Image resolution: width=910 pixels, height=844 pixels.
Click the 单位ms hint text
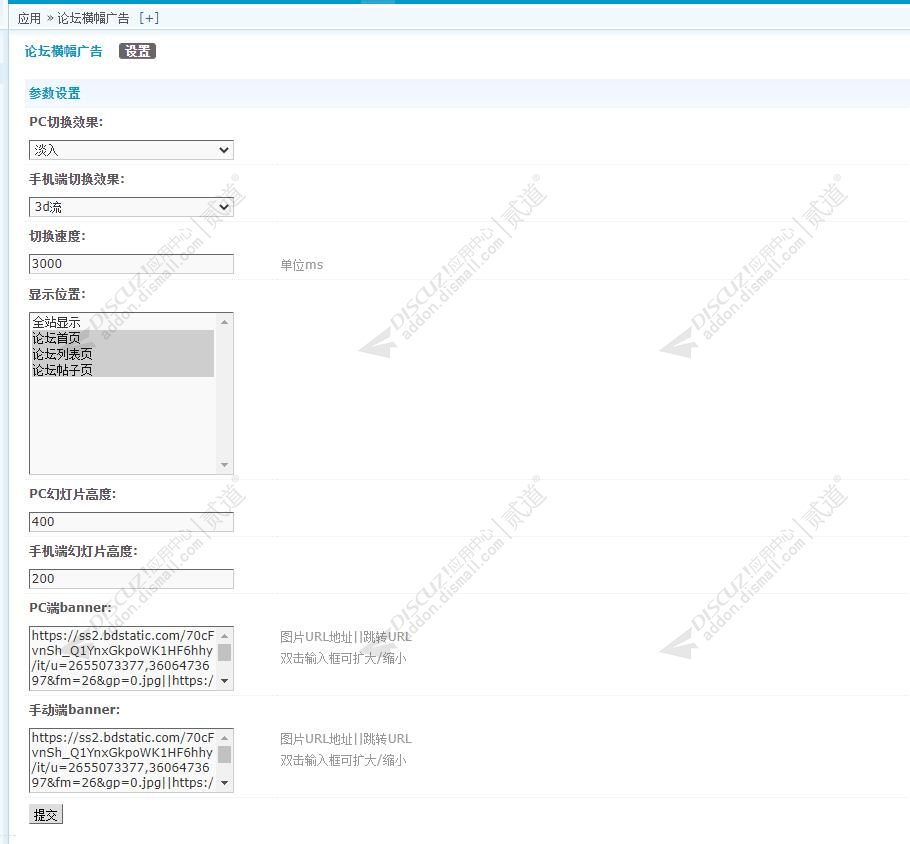[302, 265]
